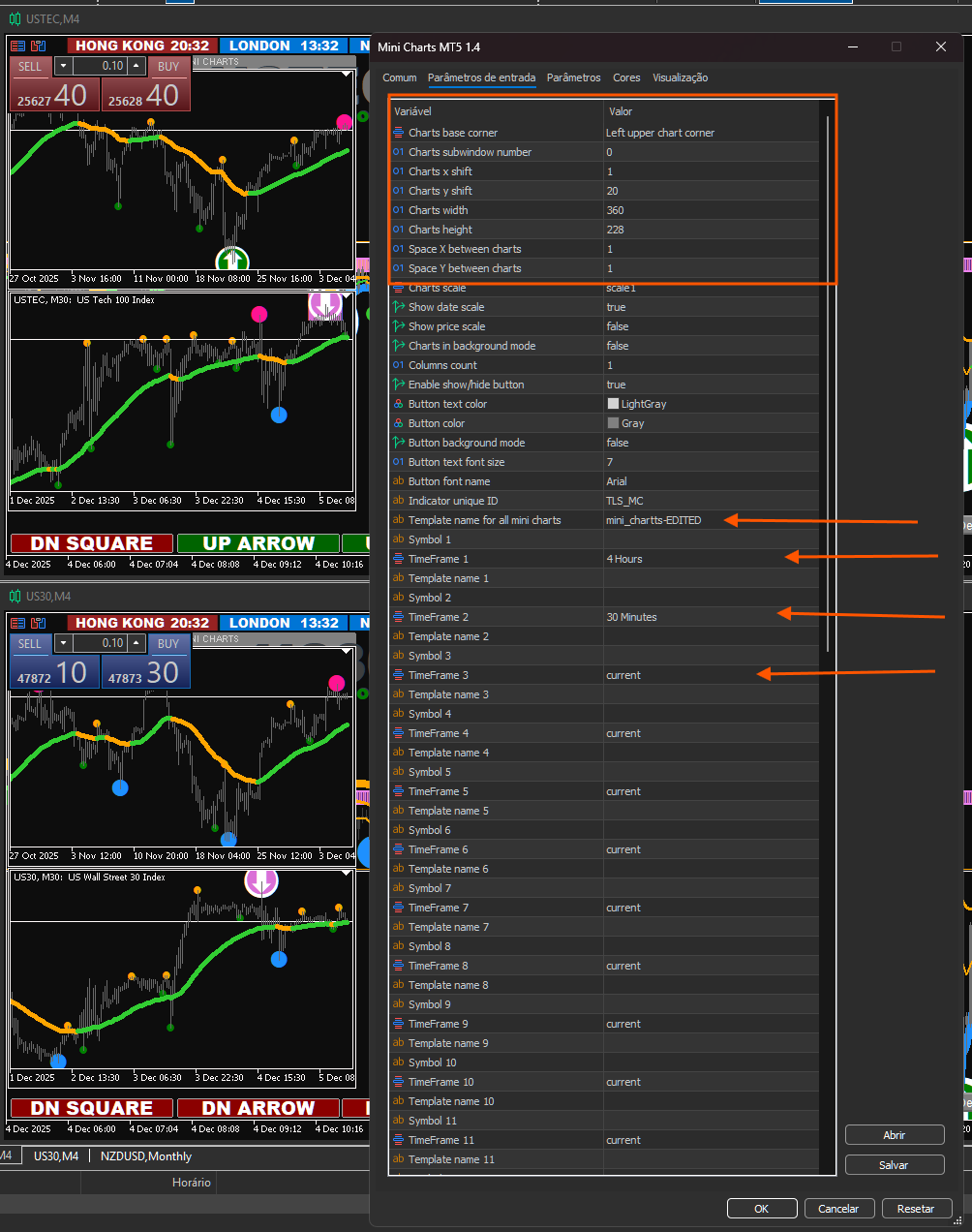Open the Cores tab
The width and height of the screenshot is (972, 1232).
click(626, 77)
